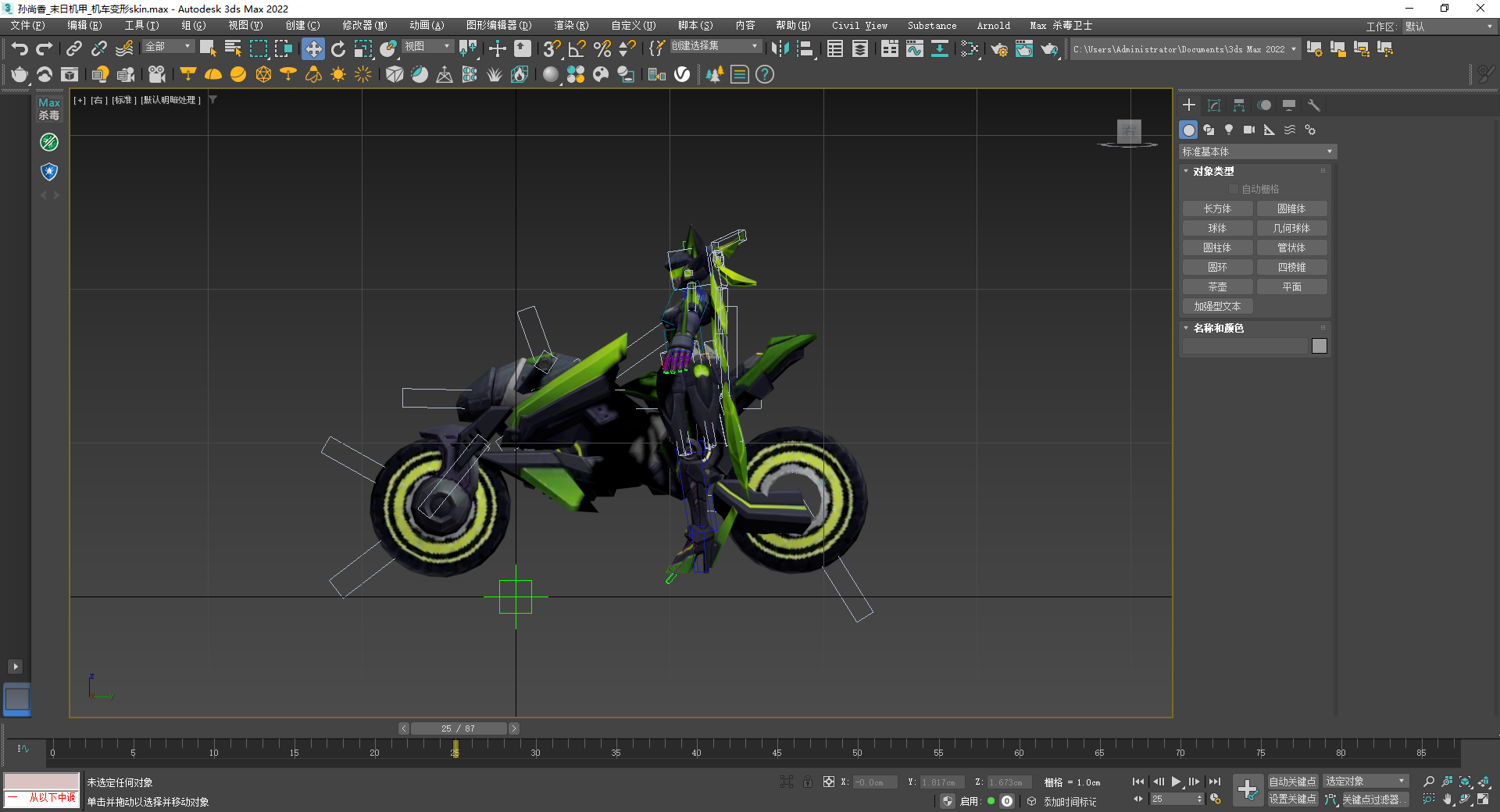Image resolution: width=1500 pixels, height=812 pixels.
Task: Click the gray sphere icon in second toolbar
Action: (x=551, y=74)
